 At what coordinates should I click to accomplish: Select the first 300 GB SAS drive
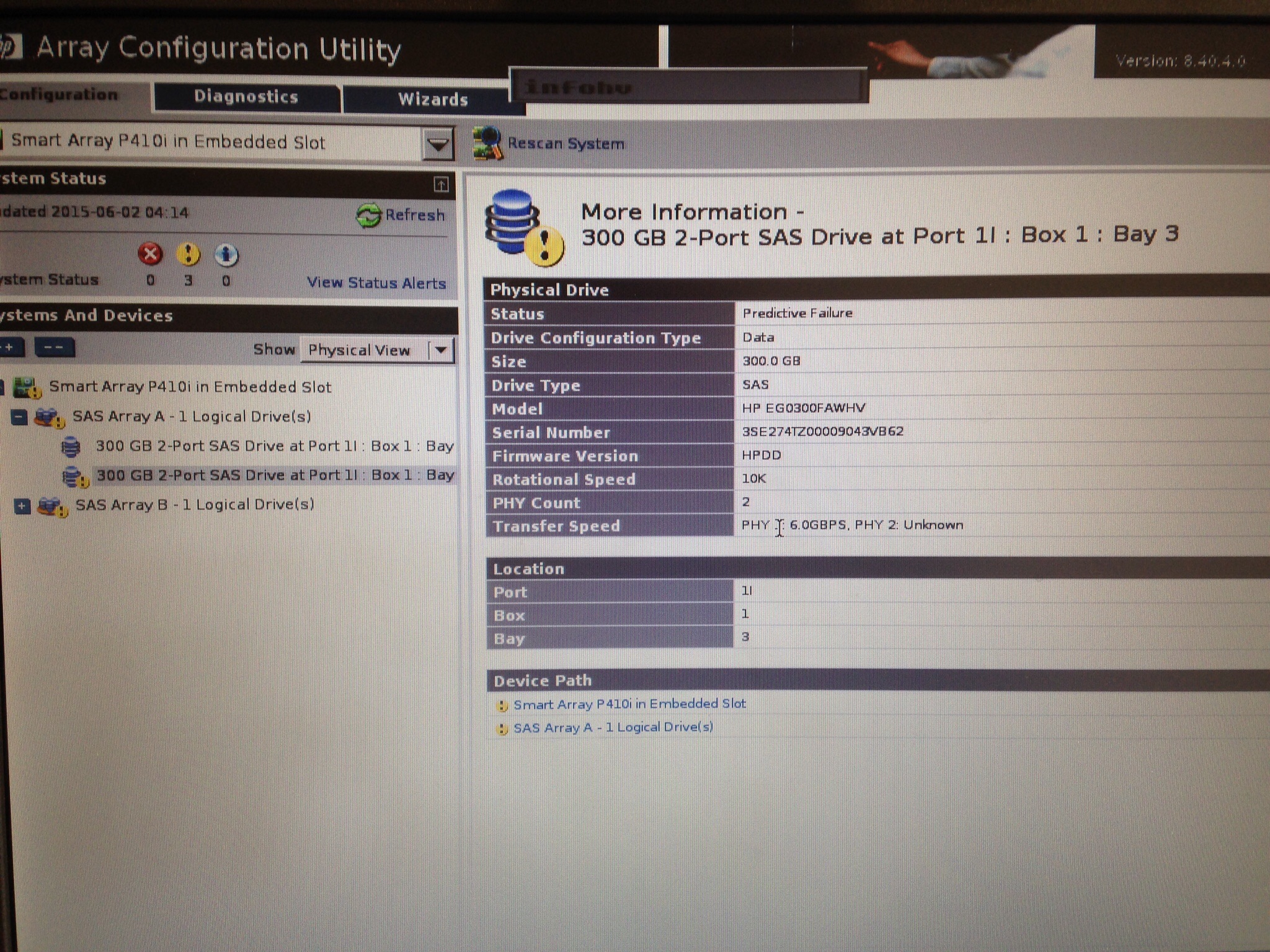tap(273, 446)
